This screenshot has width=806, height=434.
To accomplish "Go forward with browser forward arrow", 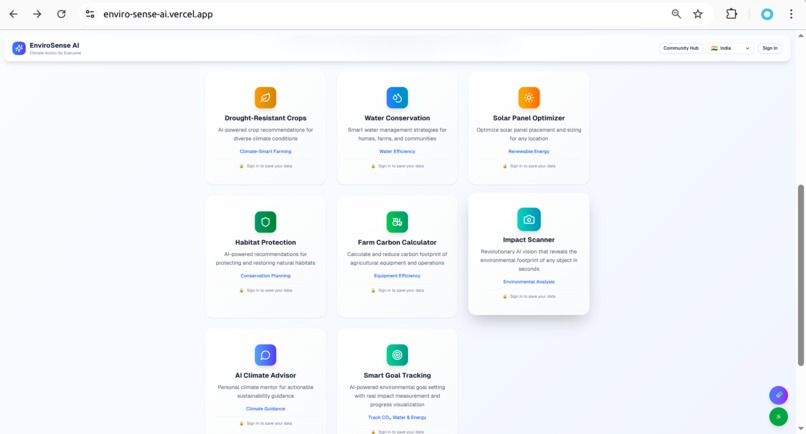I will (37, 14).
